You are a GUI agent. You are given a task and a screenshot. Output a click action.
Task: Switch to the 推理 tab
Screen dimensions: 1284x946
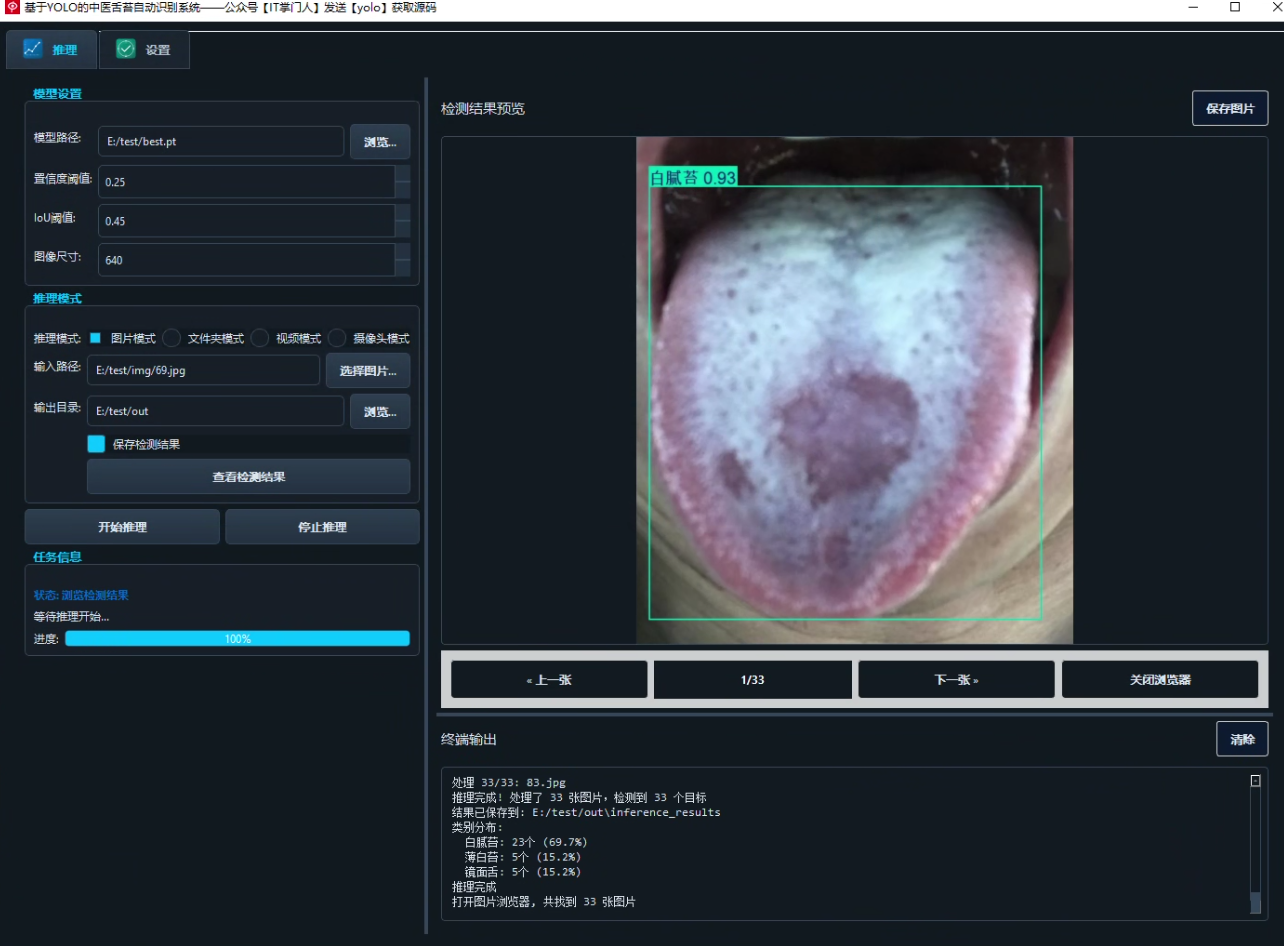click(52, 49)
